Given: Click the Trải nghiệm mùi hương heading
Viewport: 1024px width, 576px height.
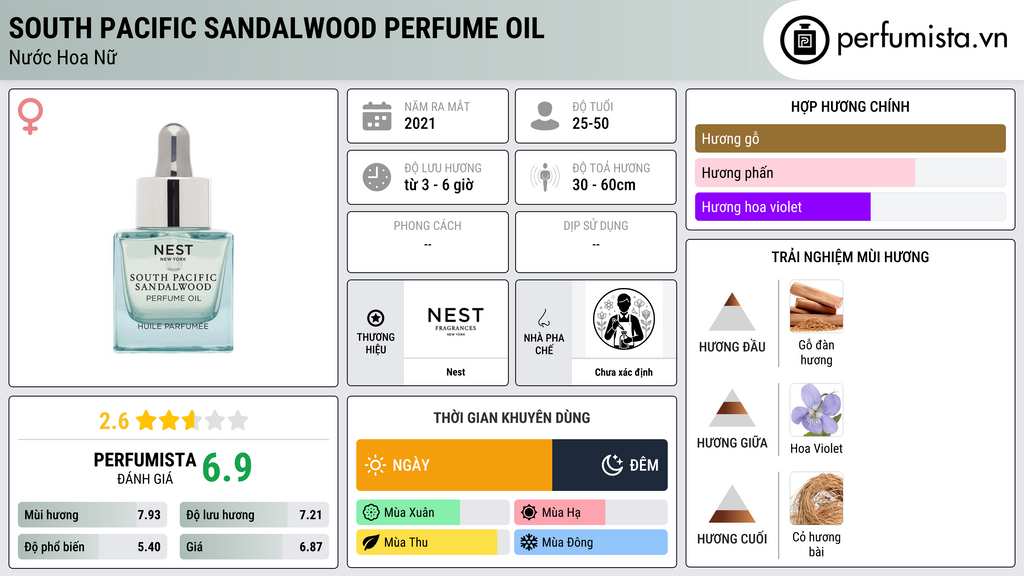Looking at the screenshot, I should click(850, 257).
